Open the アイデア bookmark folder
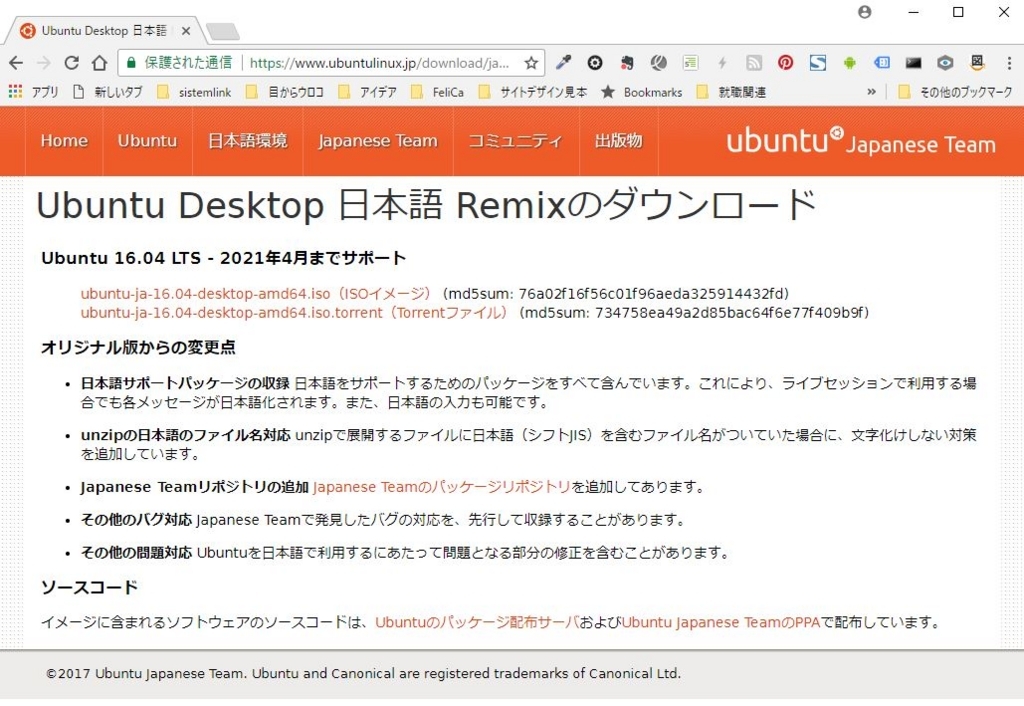Image resolution: width=1024 pixels, height=706 pixels. pyautogui.click(x=367, y=92)
